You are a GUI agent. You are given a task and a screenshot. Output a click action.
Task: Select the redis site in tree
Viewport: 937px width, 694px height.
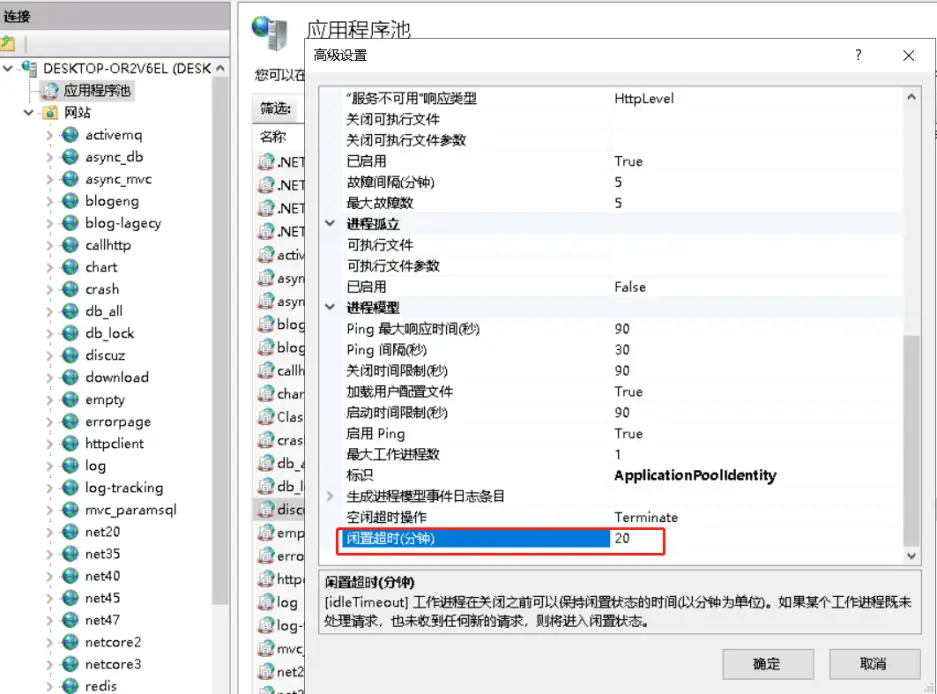pos(100,686)
